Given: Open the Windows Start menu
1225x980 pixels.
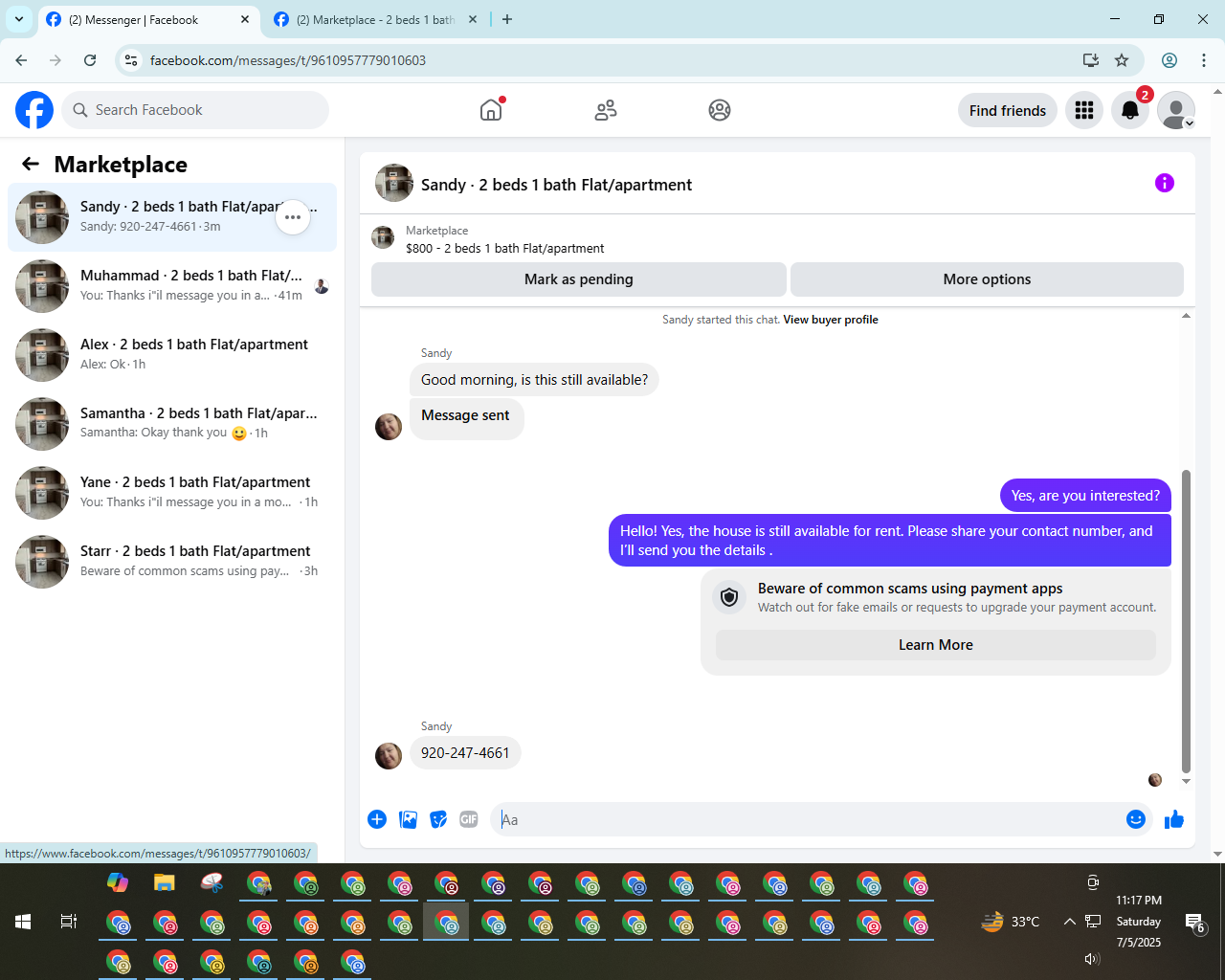Looking at the screenshot, I should coord(23,922).
